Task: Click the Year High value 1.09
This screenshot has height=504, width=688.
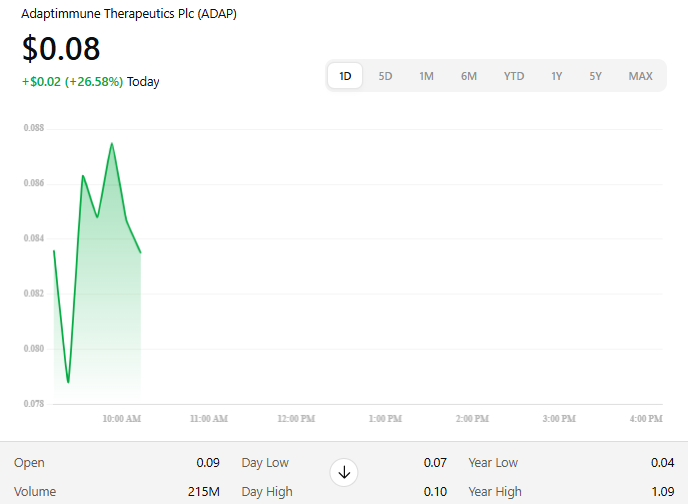Action: [x=663, y=491]
